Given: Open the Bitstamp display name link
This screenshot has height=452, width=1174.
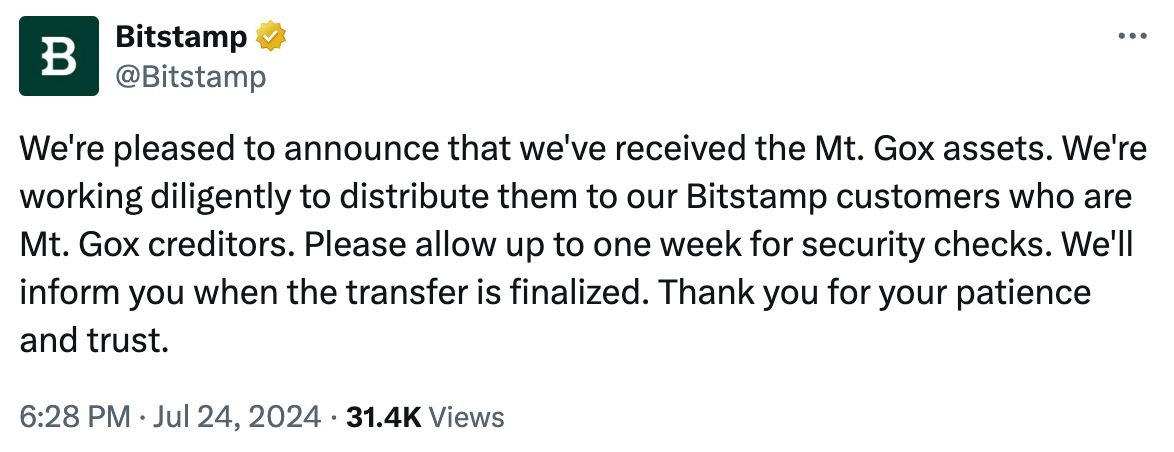Looking at the screenshot, I should (x=182, y=38).
